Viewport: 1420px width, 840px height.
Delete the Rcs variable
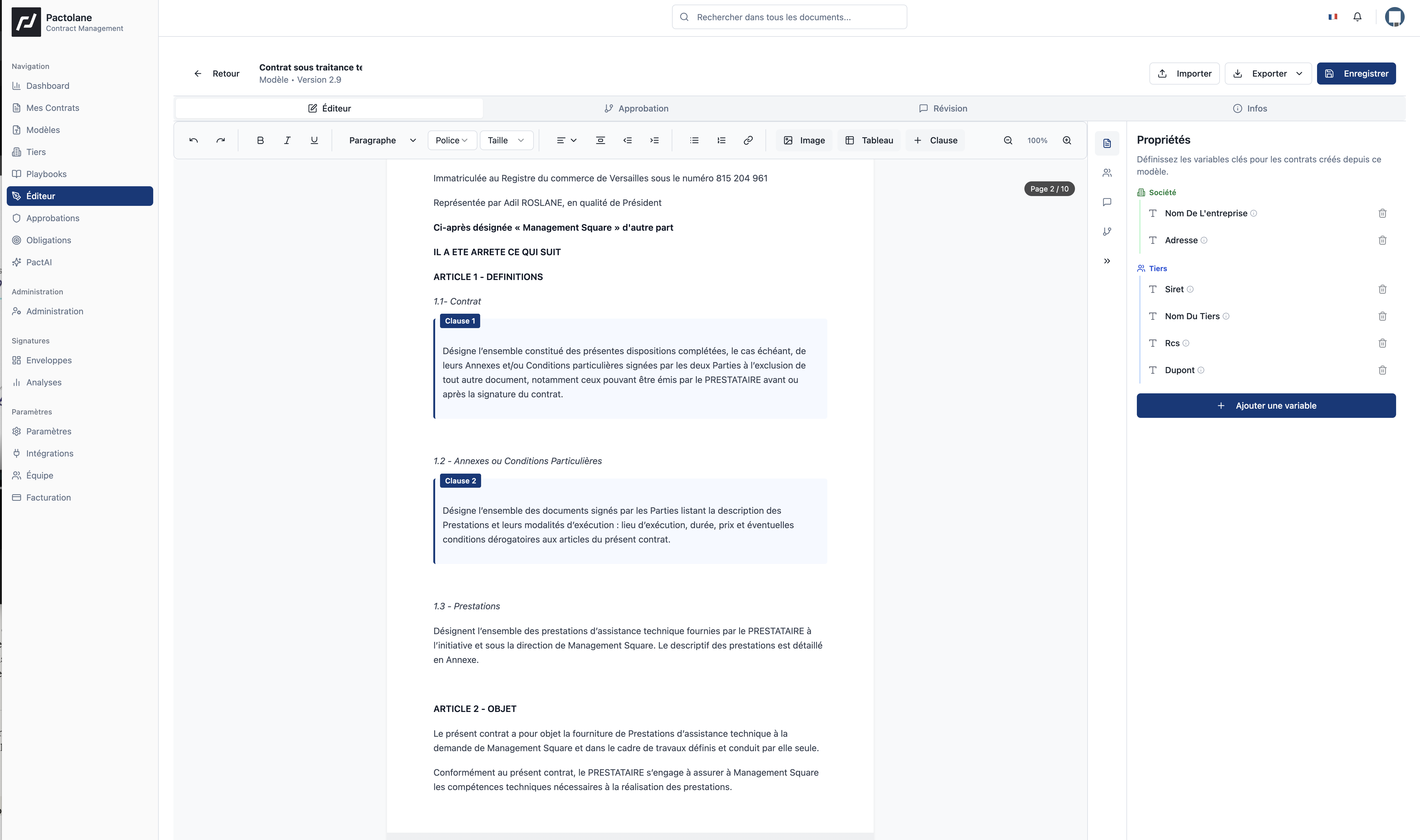pyautogui.click(x=1383, y=344)
